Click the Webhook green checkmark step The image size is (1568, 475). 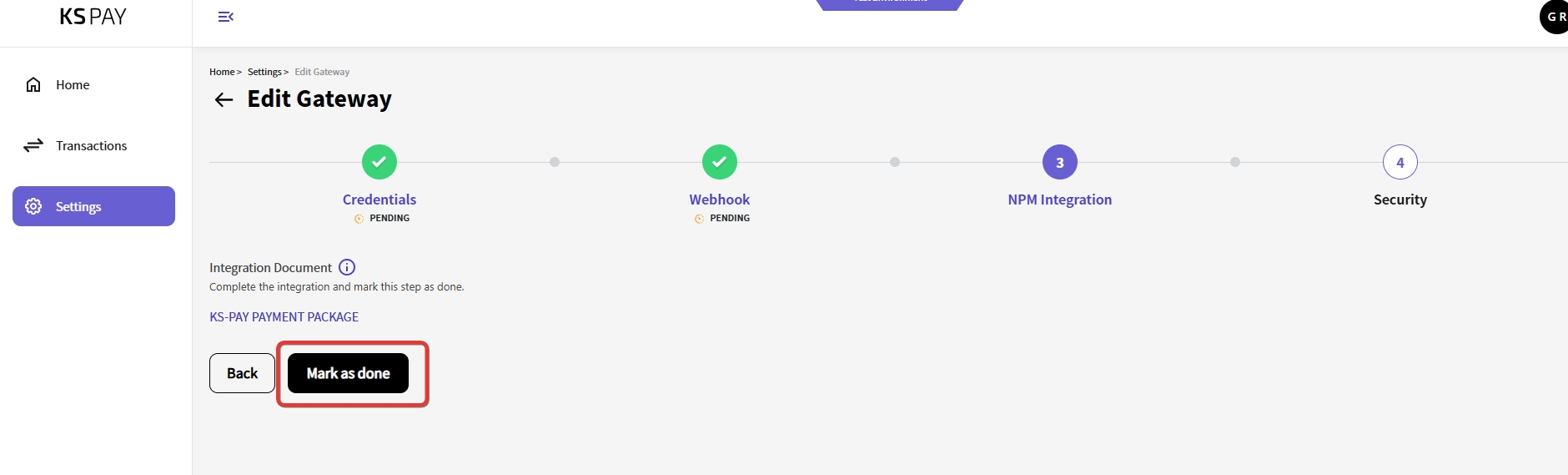click(x=720, y=162)
